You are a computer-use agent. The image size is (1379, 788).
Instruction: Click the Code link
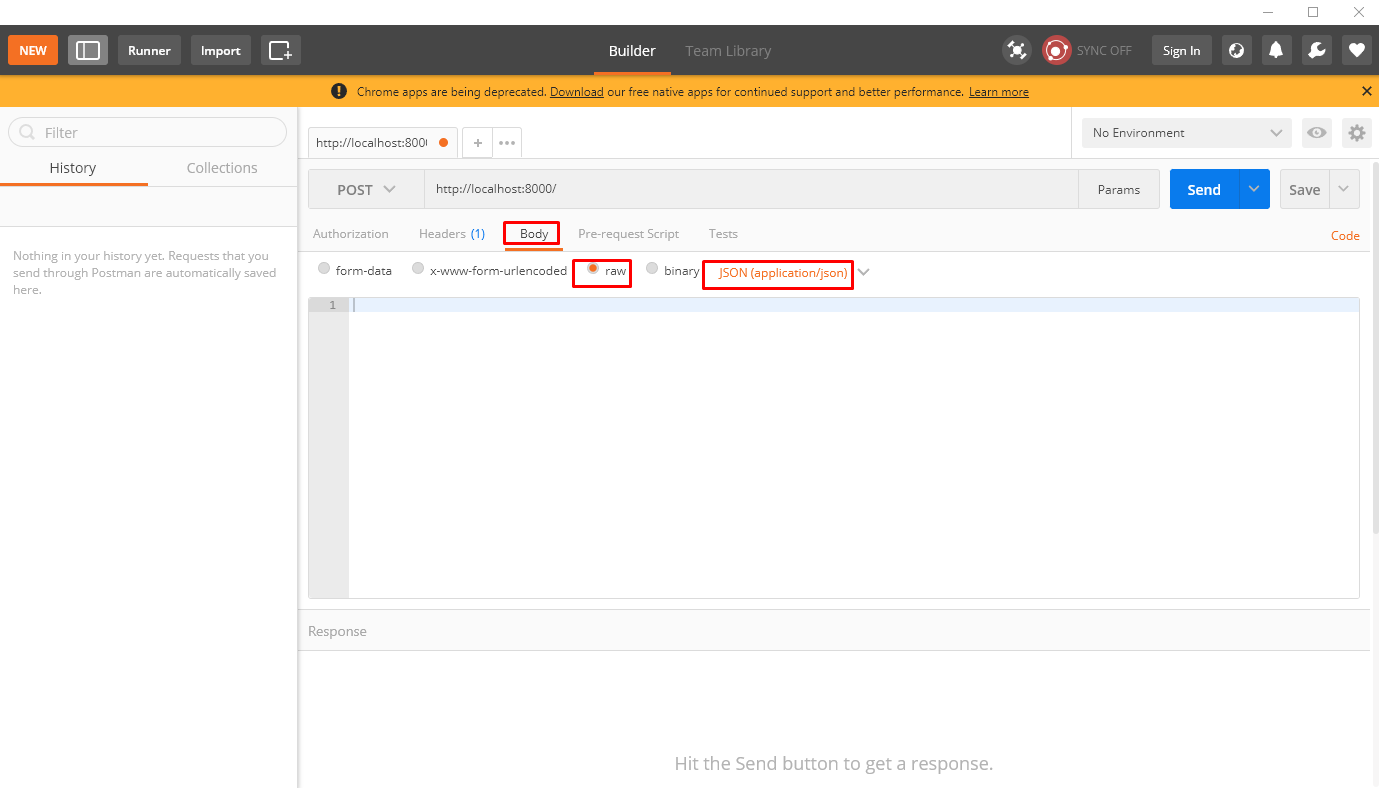click(1345, 236)
